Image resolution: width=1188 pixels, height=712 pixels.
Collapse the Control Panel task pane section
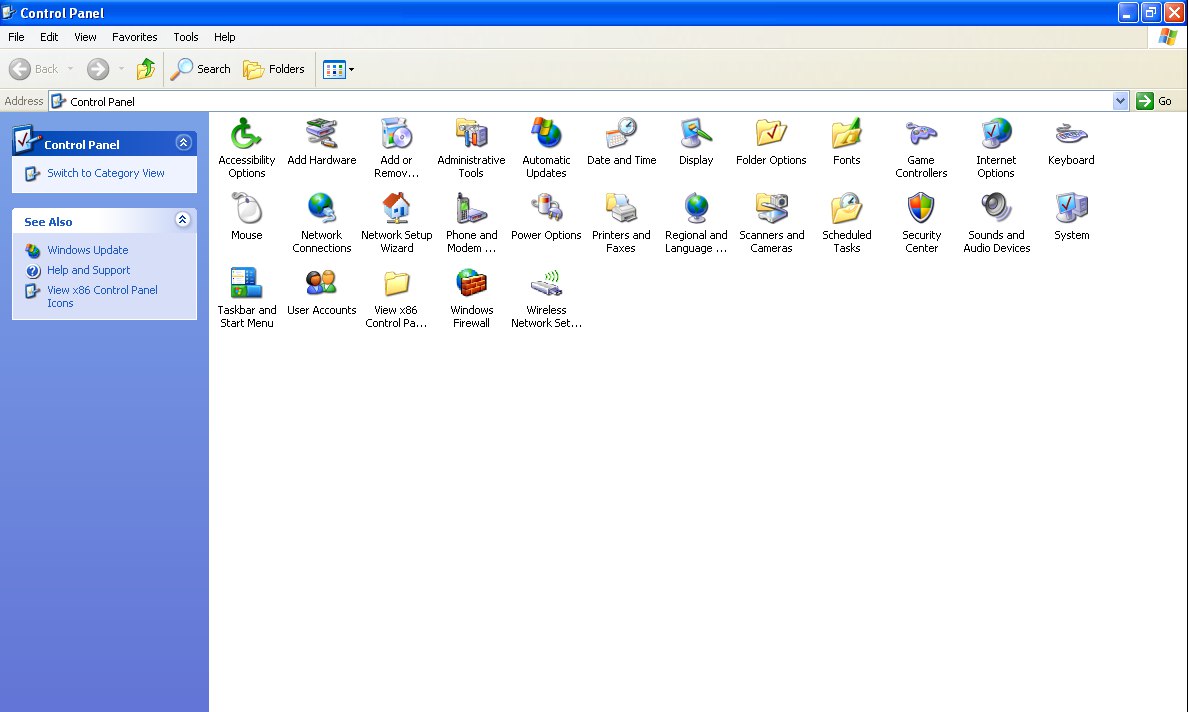[x=183, y=142]
